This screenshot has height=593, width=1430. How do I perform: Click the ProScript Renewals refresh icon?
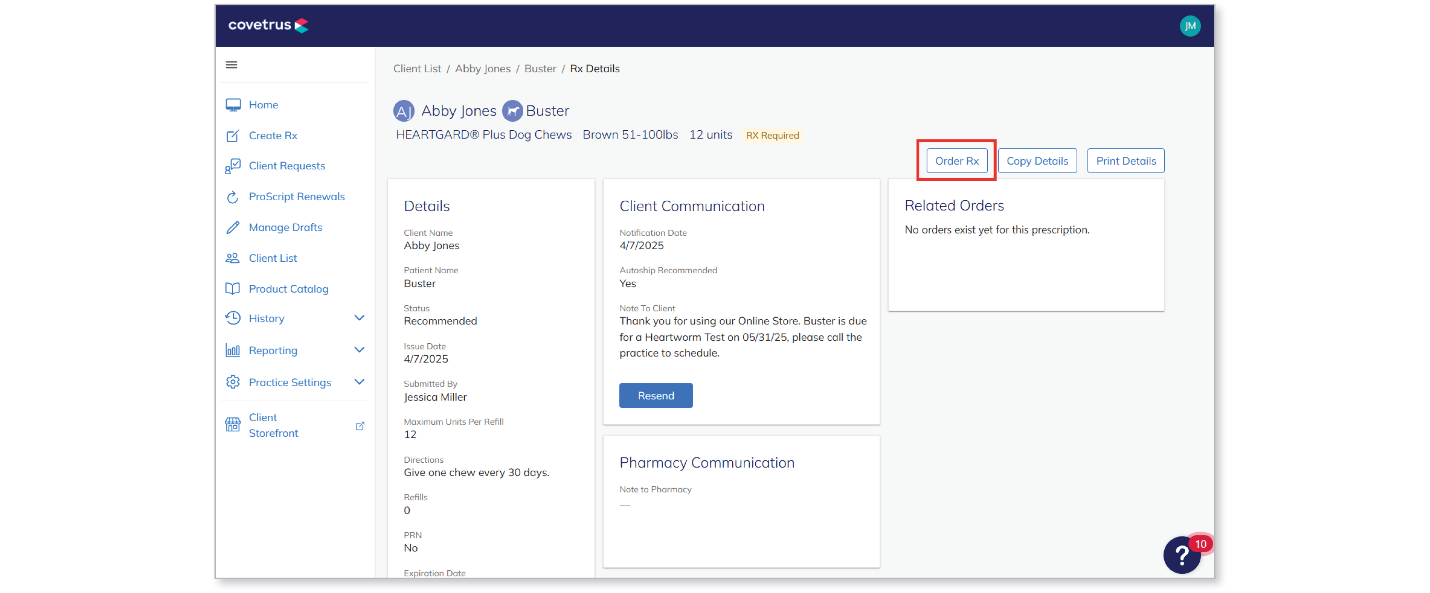(233, 197)
